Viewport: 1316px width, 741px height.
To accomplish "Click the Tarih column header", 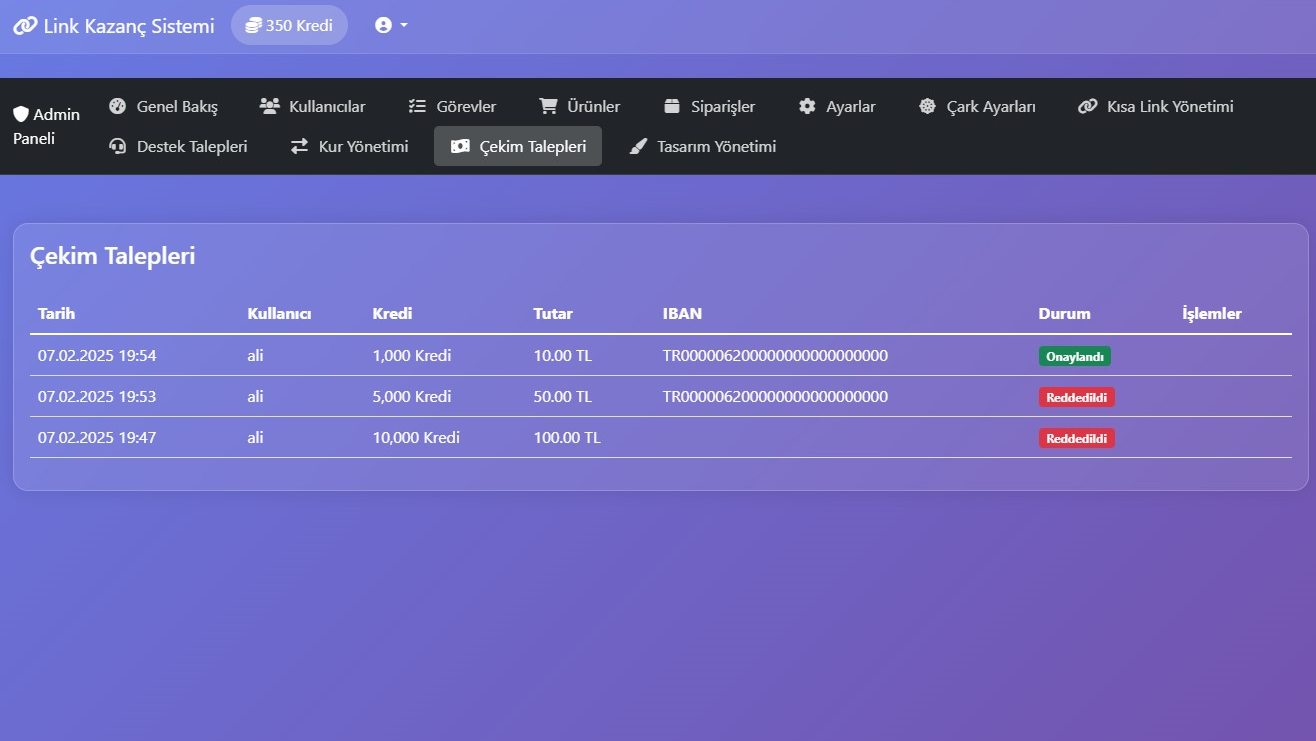I will coord(57,313).
